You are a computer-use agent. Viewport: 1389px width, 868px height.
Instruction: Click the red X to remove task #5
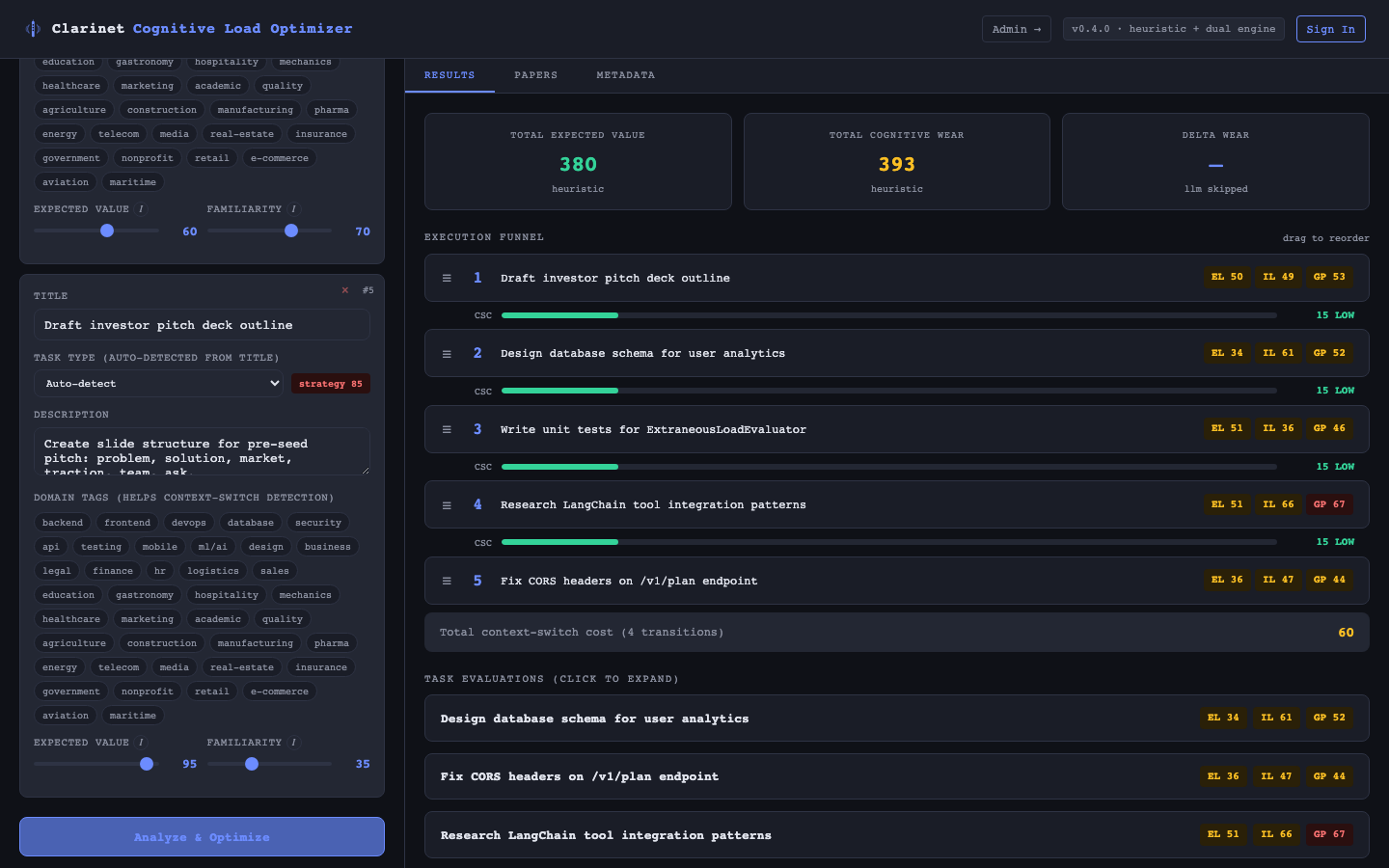click(345, 290)
